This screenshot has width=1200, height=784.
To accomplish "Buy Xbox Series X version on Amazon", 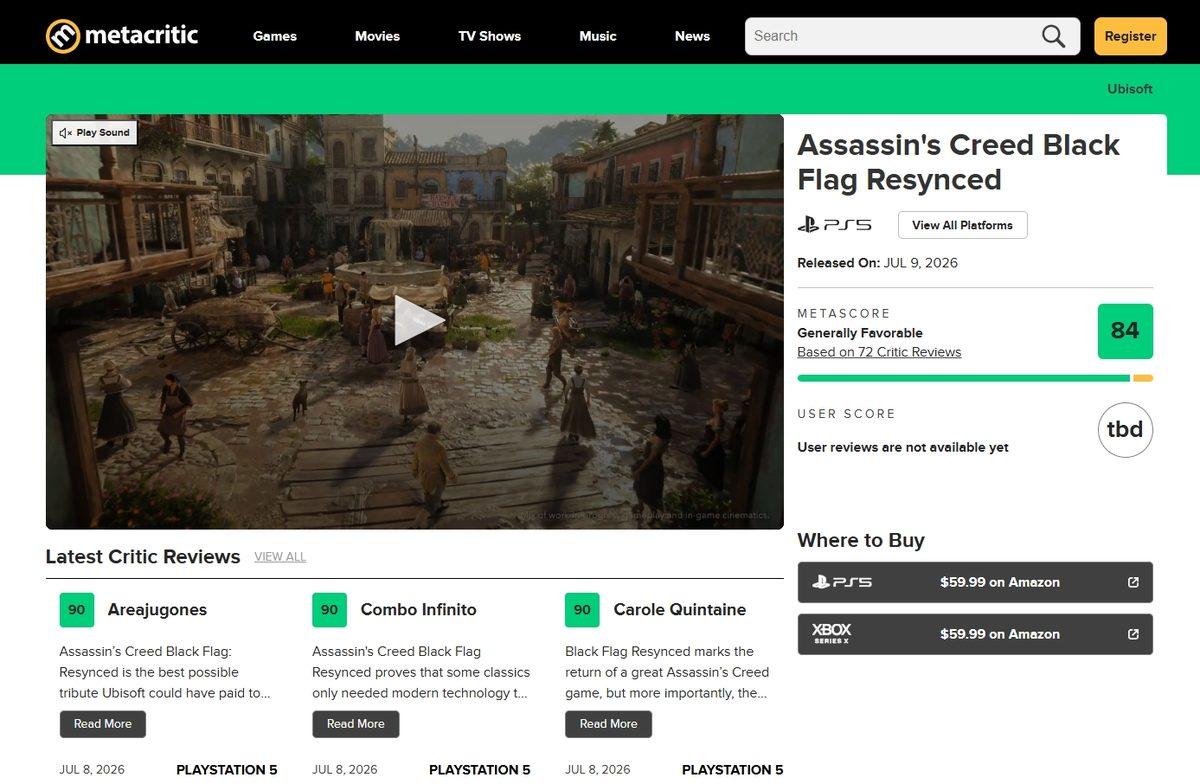I will point(975,634).
